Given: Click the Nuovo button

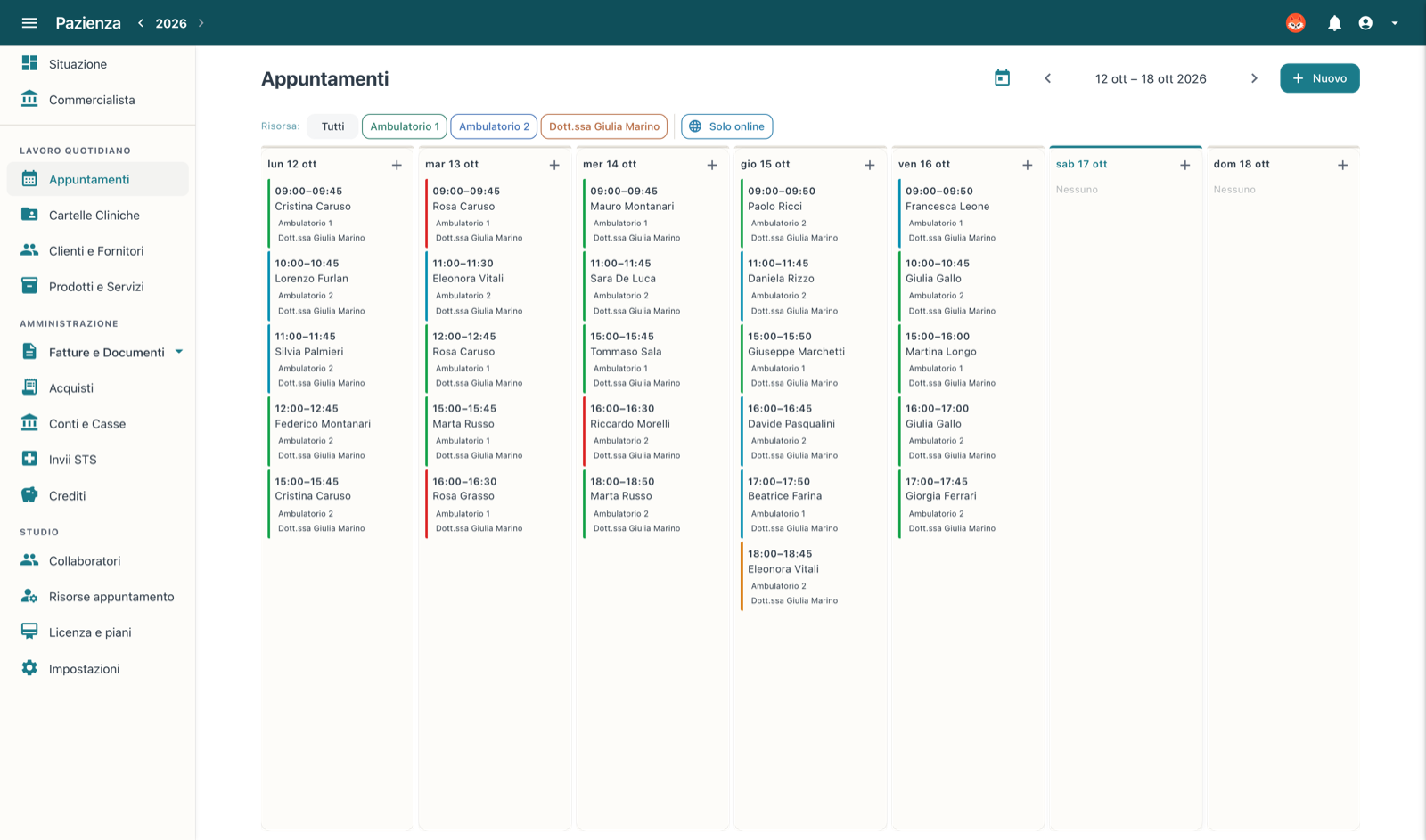Looking at the screenshot, I should 1320,78.
